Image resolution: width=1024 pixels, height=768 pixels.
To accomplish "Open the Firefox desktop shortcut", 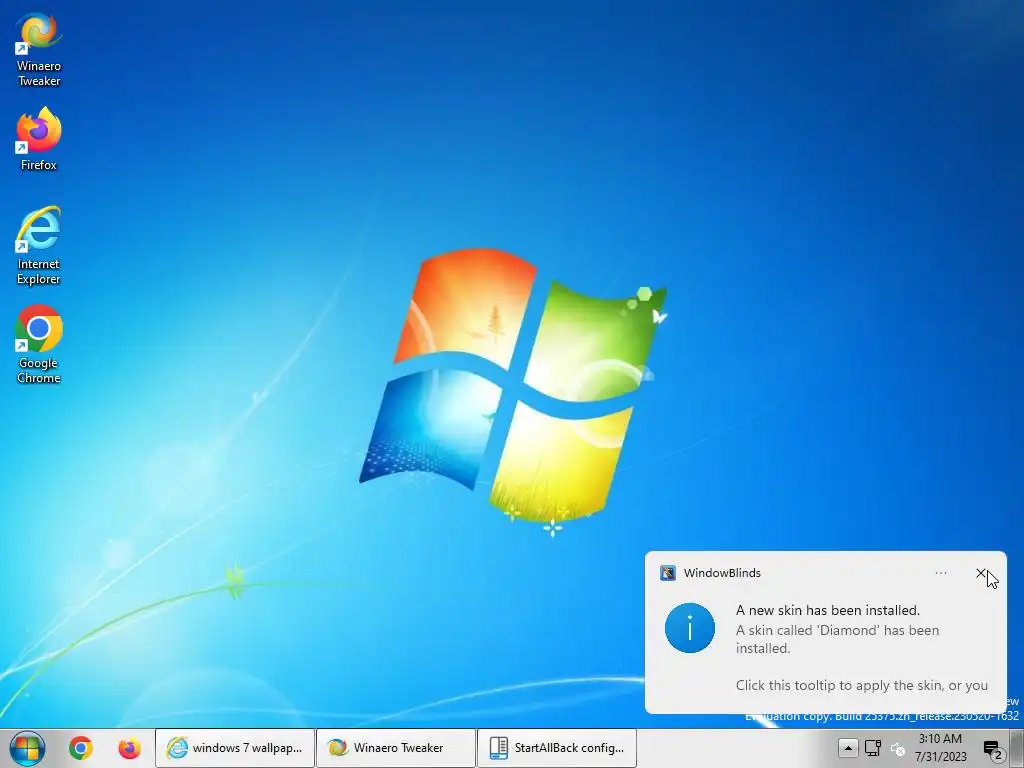I will 39,140.
